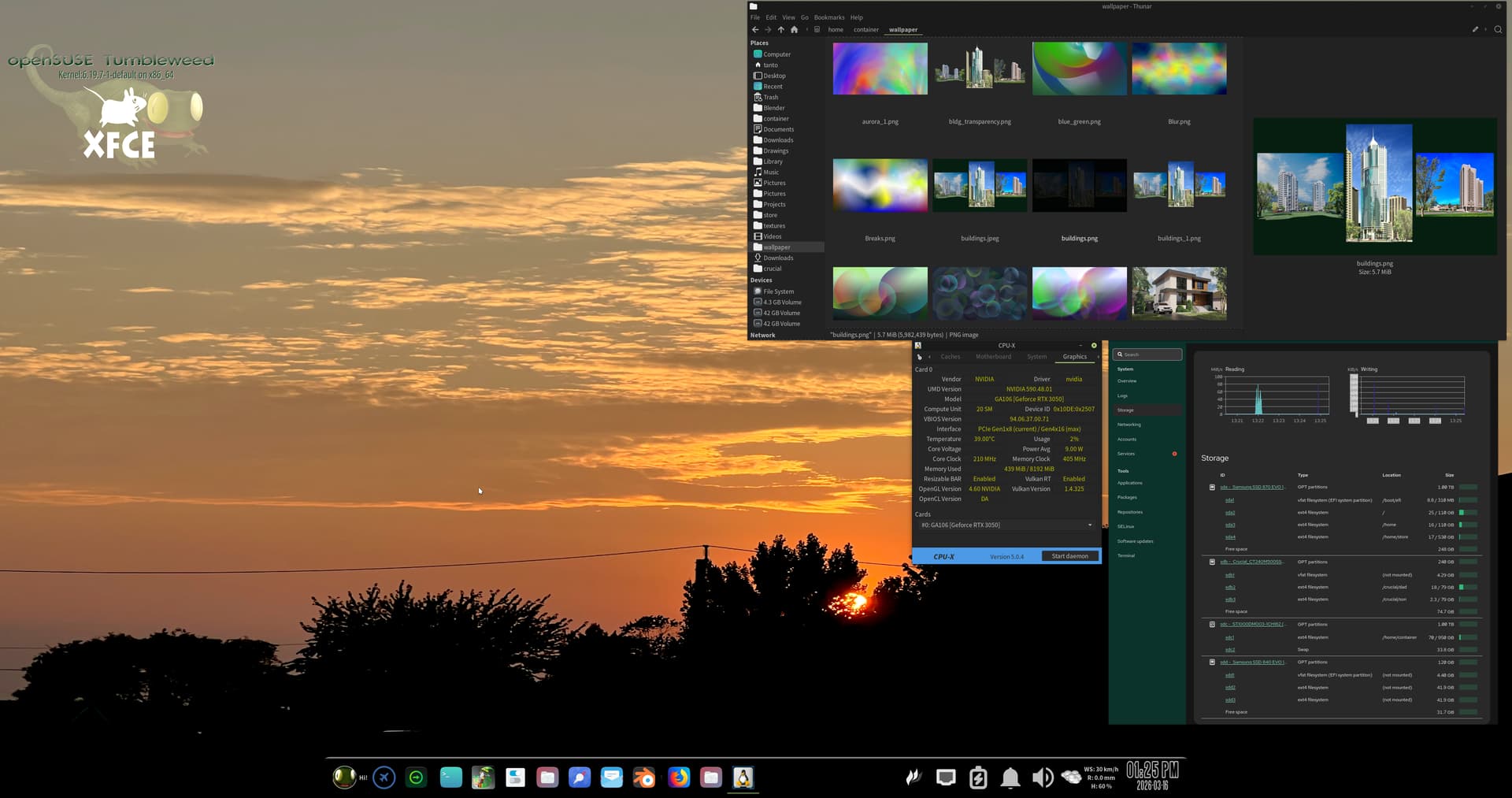Click the volume speaker icon in panel
Viewport: 1512px width, 798px height.
1042,778
